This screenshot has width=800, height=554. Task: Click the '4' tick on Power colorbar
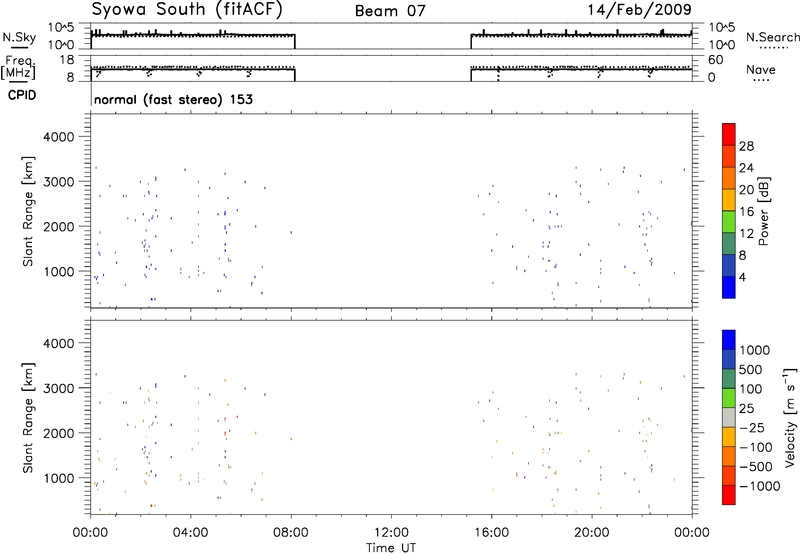742,277
